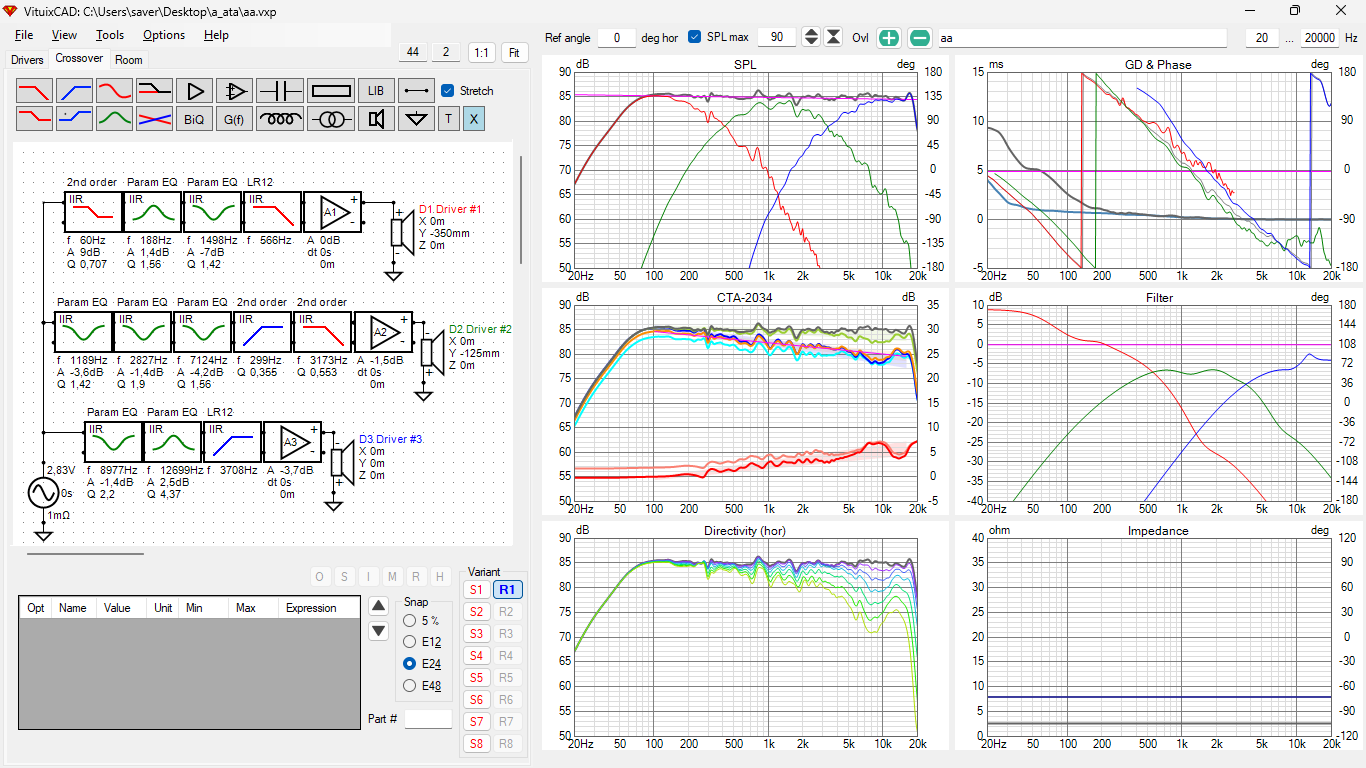Add a G(f) transfer function block
This screenshot has height=768, width=1366.
point(235,119)
